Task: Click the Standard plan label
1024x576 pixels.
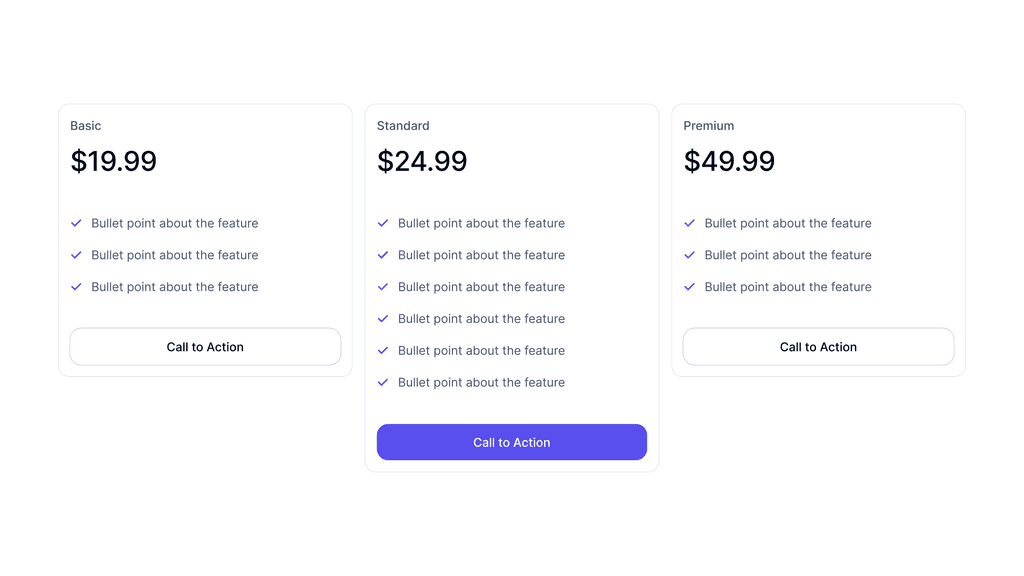Action: tap(403, 126)
